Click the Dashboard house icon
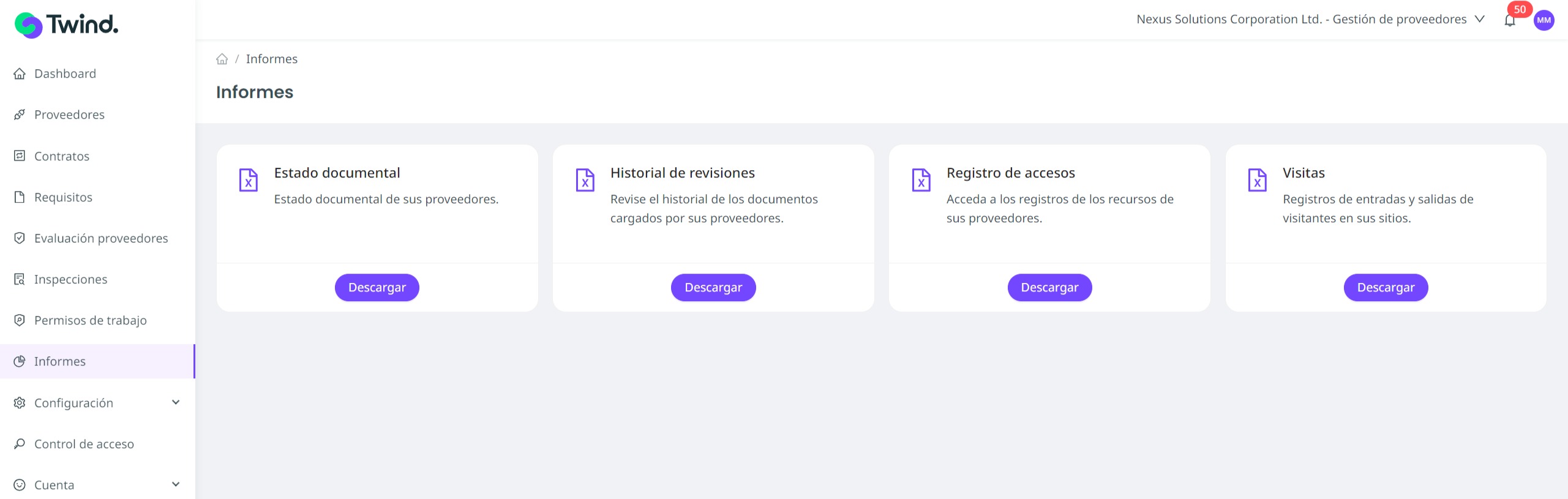The width and height of the screenshot is (1568, 499). tap(20, 73)
